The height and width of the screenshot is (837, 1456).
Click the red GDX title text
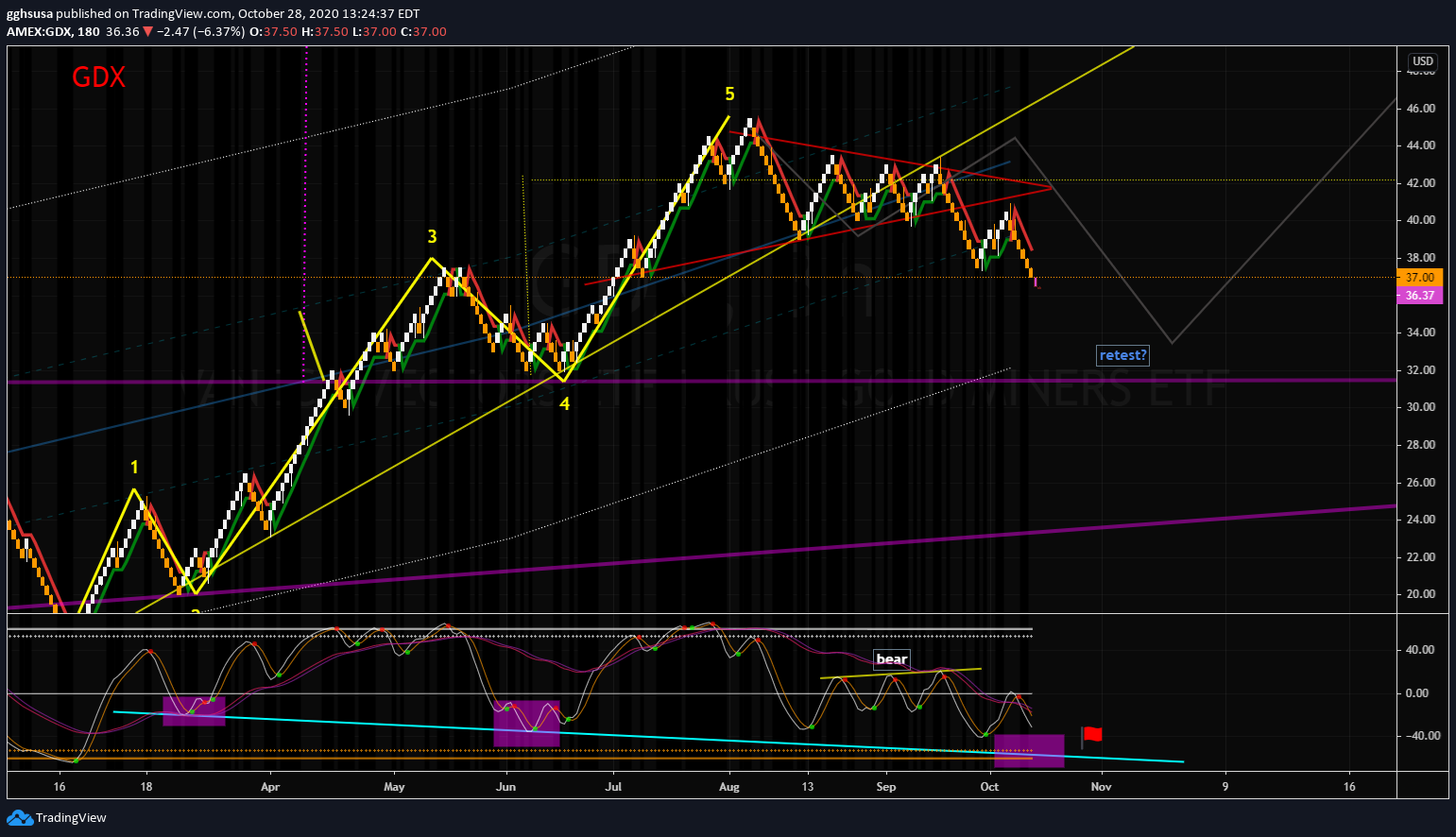tap(98, 77)
